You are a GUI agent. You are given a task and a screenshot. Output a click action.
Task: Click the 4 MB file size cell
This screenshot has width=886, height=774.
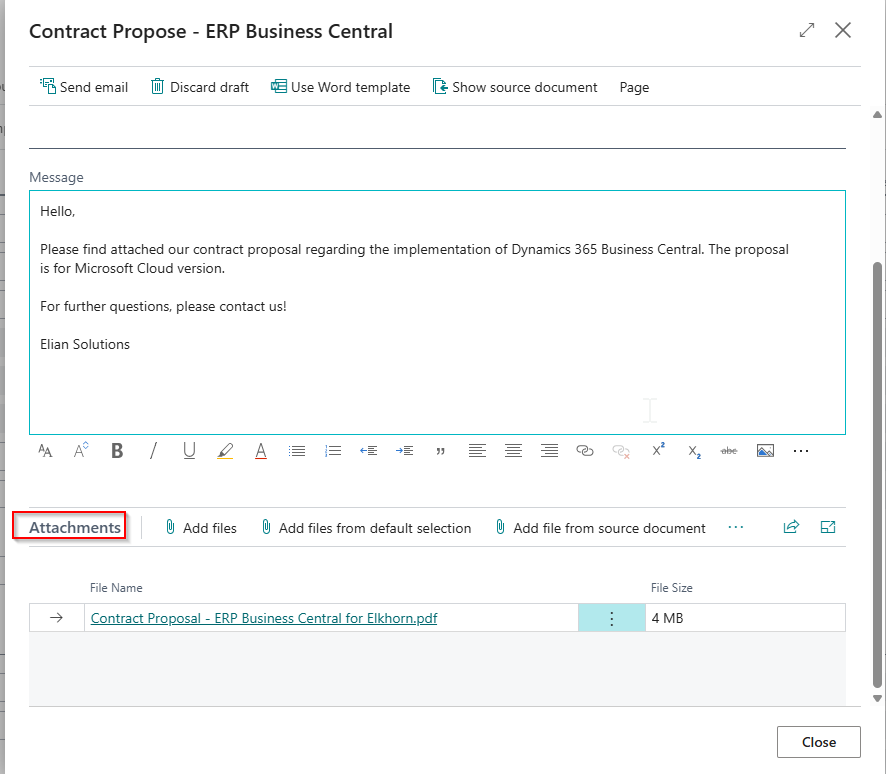tap(745, 618)
